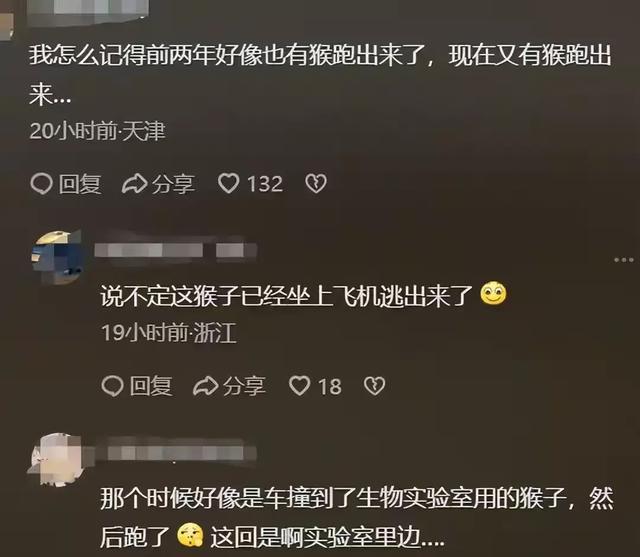The height and width of the screenshot is (557, 640).
Task: Like the comment with 132 likes
Action: pyautogui.click(x=228, y=183)
